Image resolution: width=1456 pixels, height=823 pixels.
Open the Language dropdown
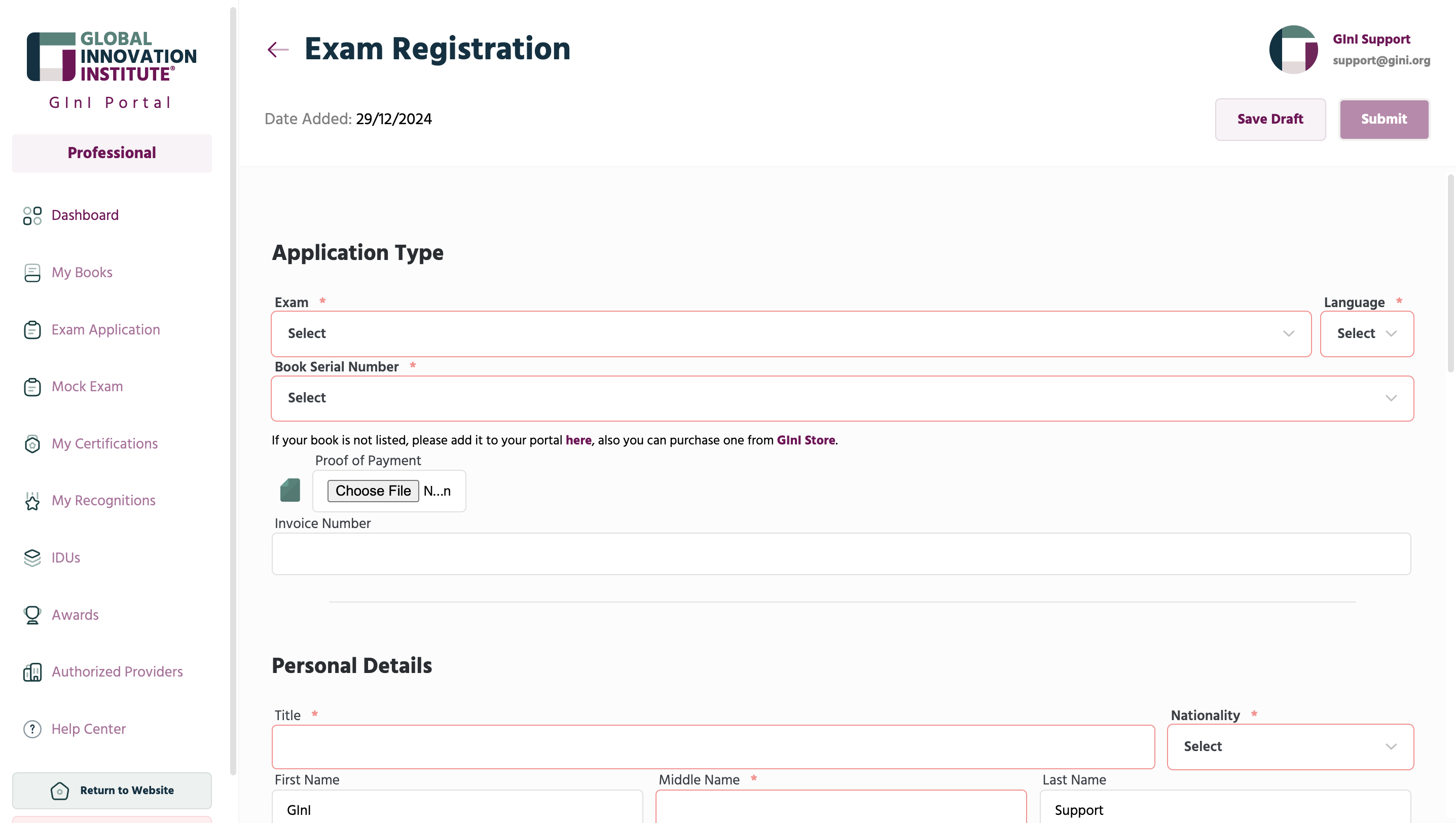coord(1367,333)
